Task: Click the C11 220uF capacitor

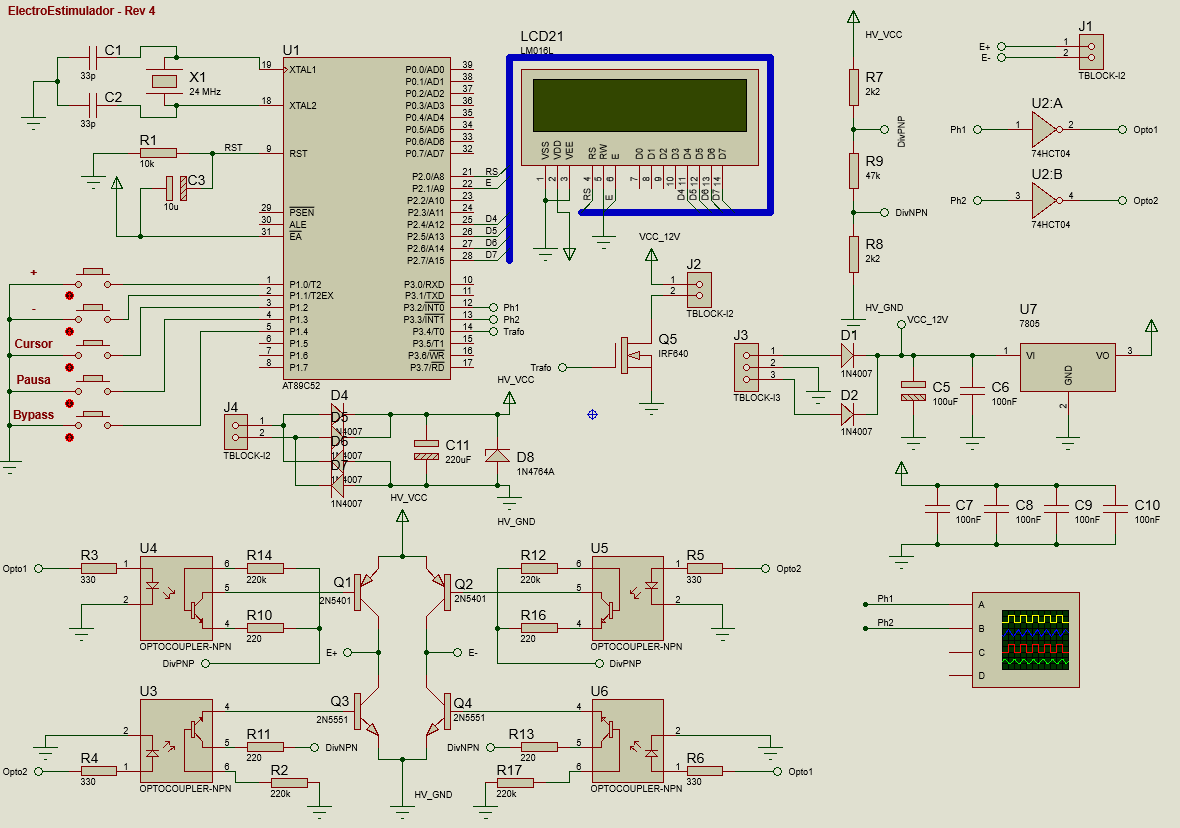Action: click(x=427, y=450)
